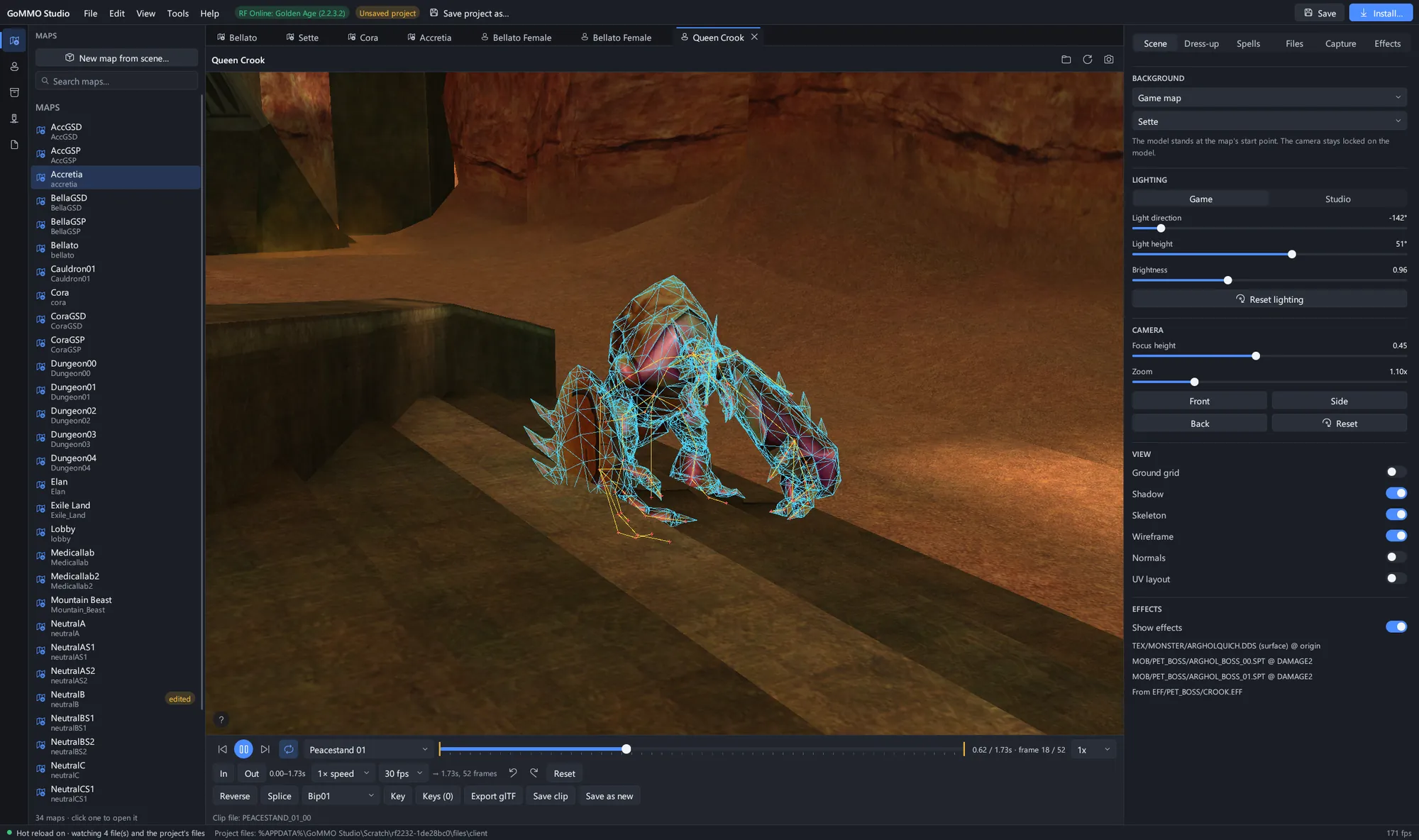Select the Mountain Beast map

point(116,604)
